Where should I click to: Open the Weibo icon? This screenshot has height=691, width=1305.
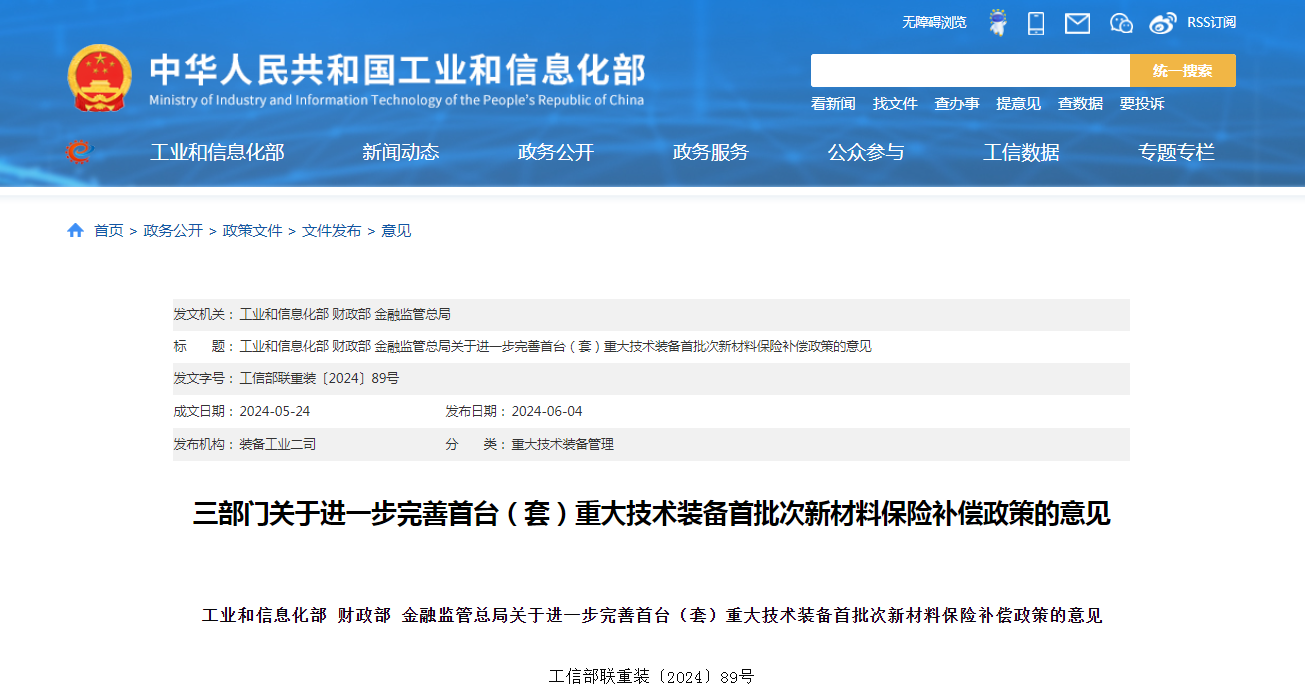click(1163, 23)
